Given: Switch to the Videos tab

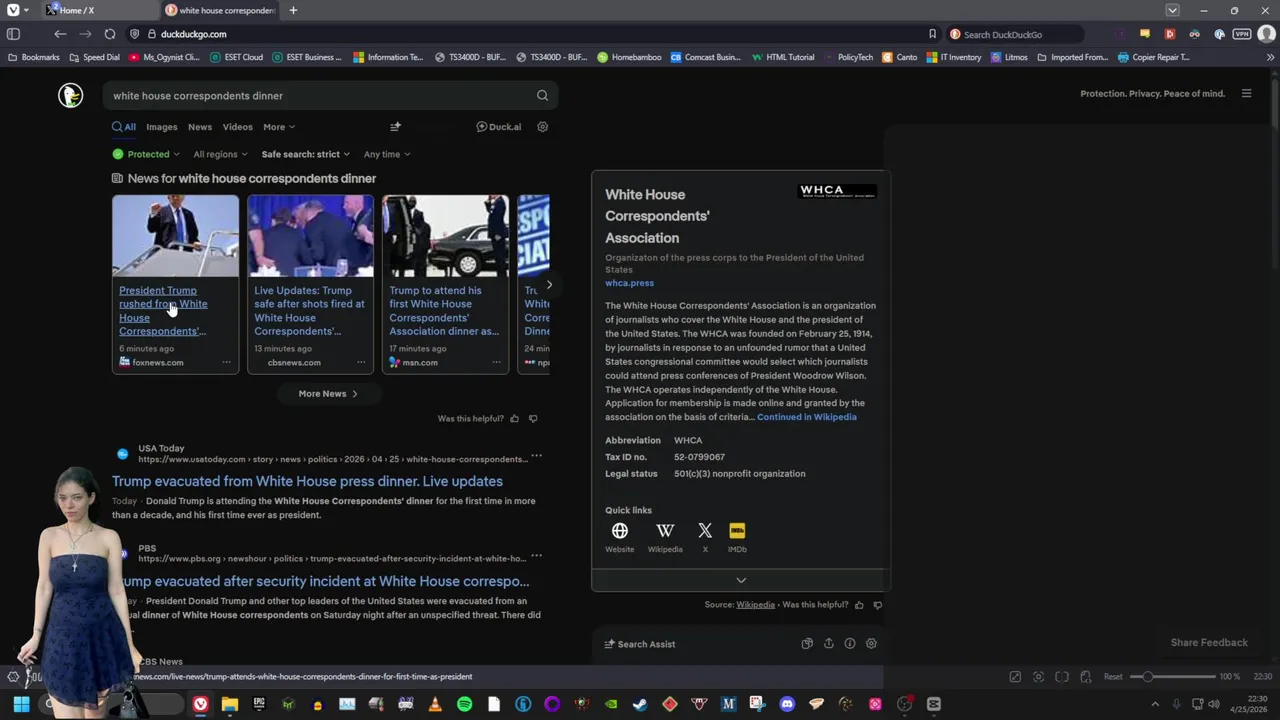Looking at the screenshot, I should pos(238,127).
